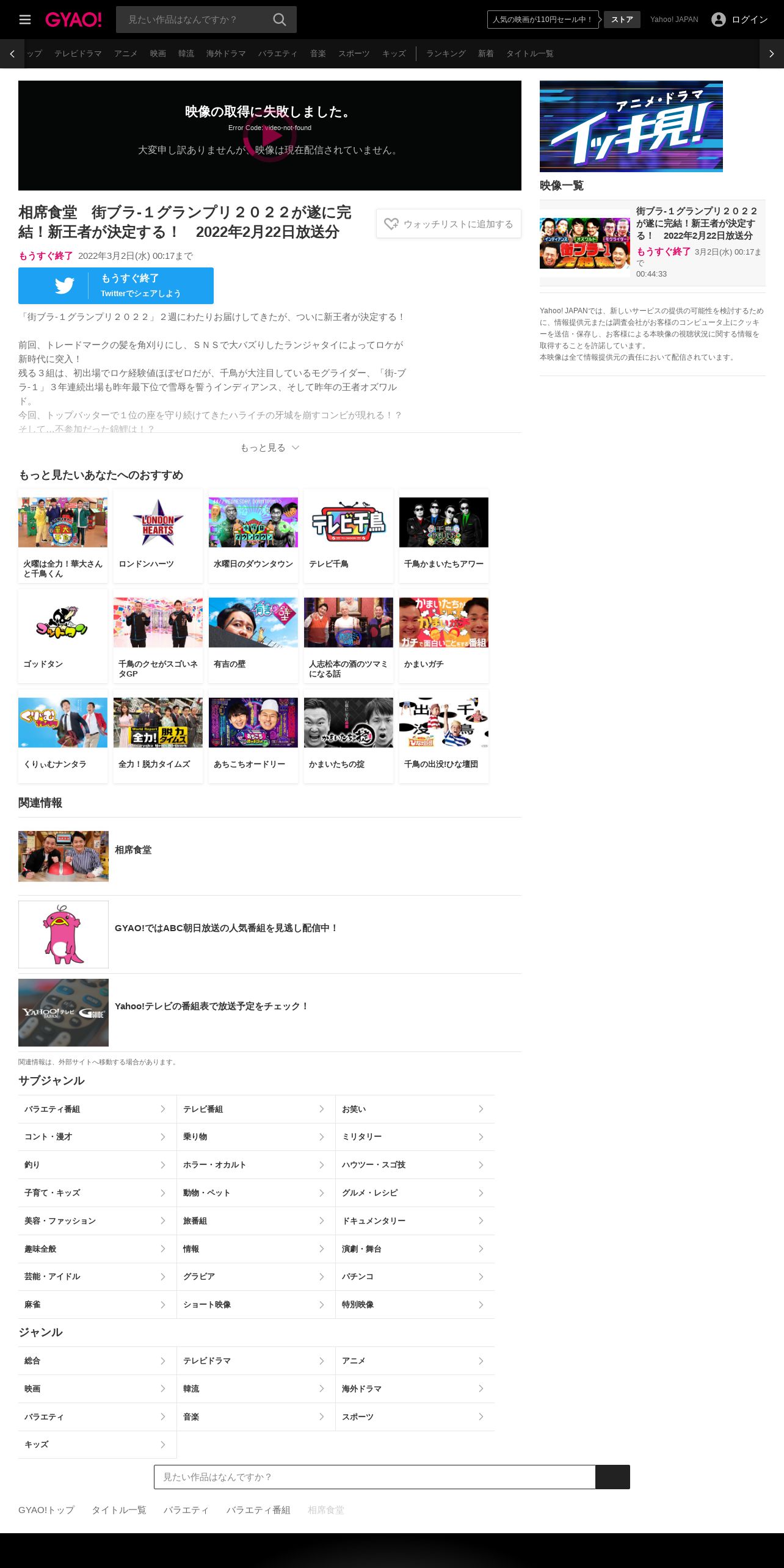Open the かまいたちの掟 card
This screenshot has width=784, height=1568.
[349, 736]
